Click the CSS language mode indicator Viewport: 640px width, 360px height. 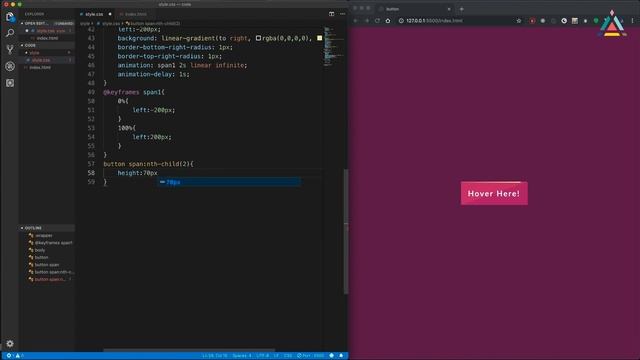288,356
